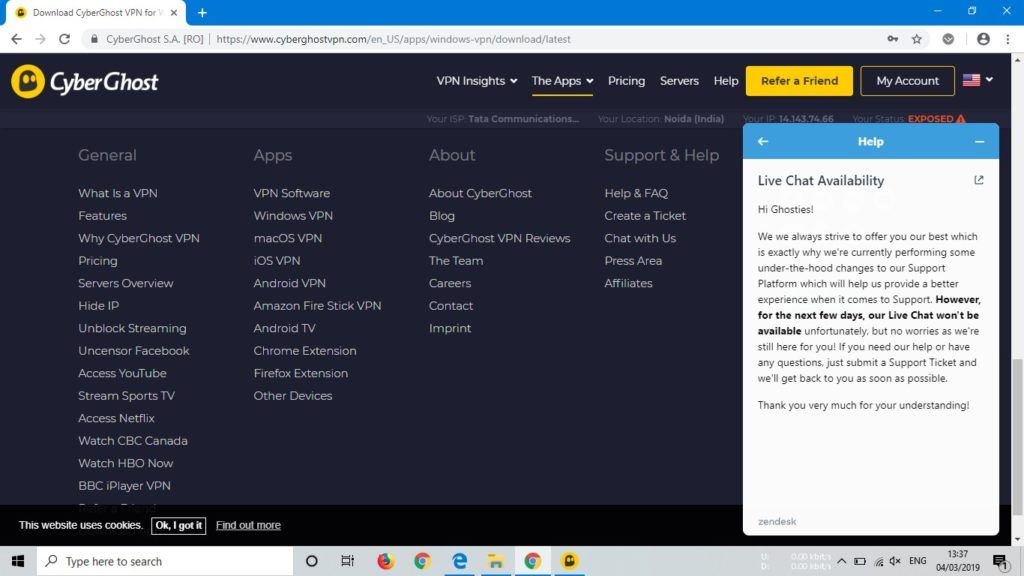
Task: Click the saved password key icon in address bar
Action: tap(893, 39)
